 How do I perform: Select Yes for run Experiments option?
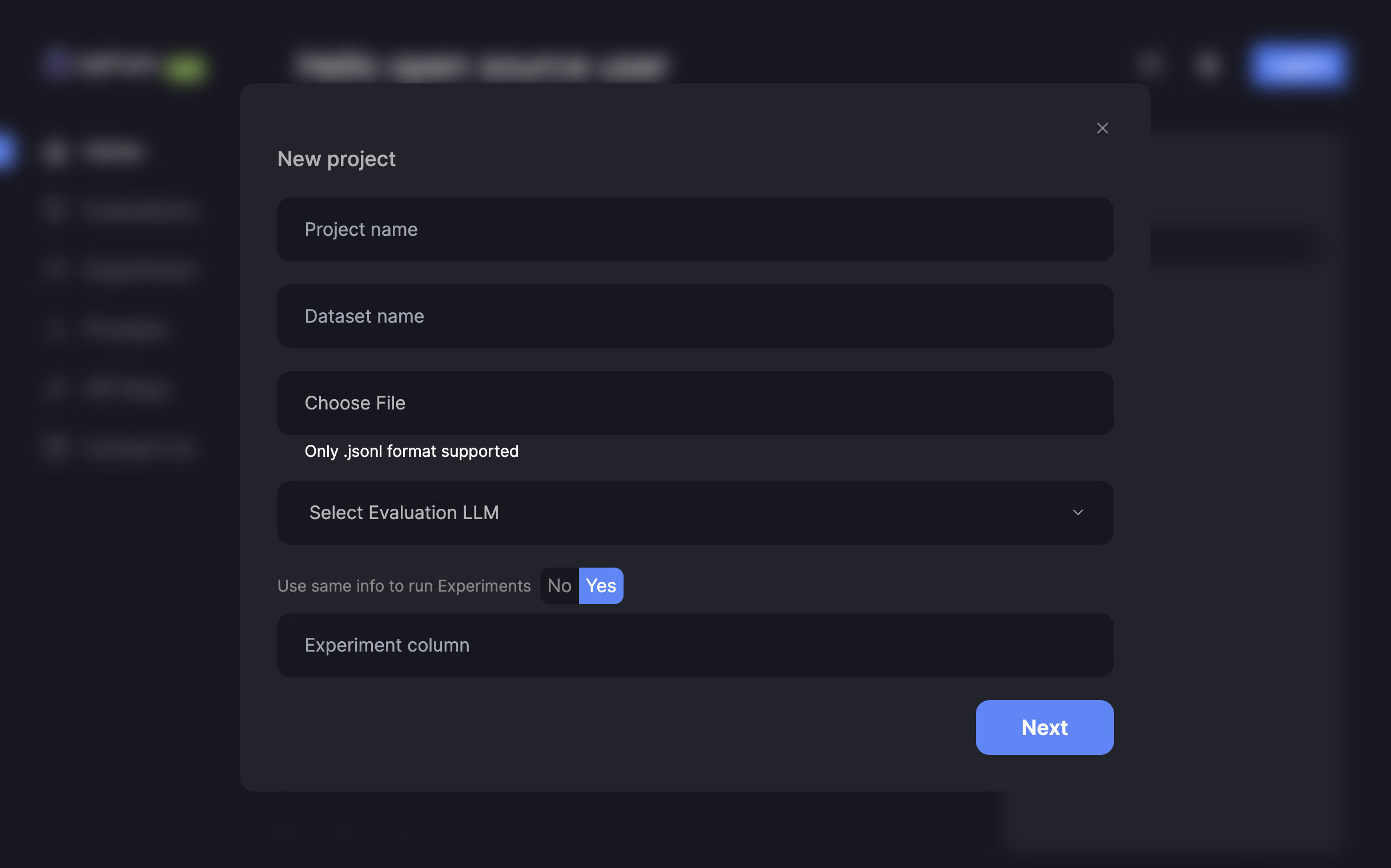tap(601, 585)
